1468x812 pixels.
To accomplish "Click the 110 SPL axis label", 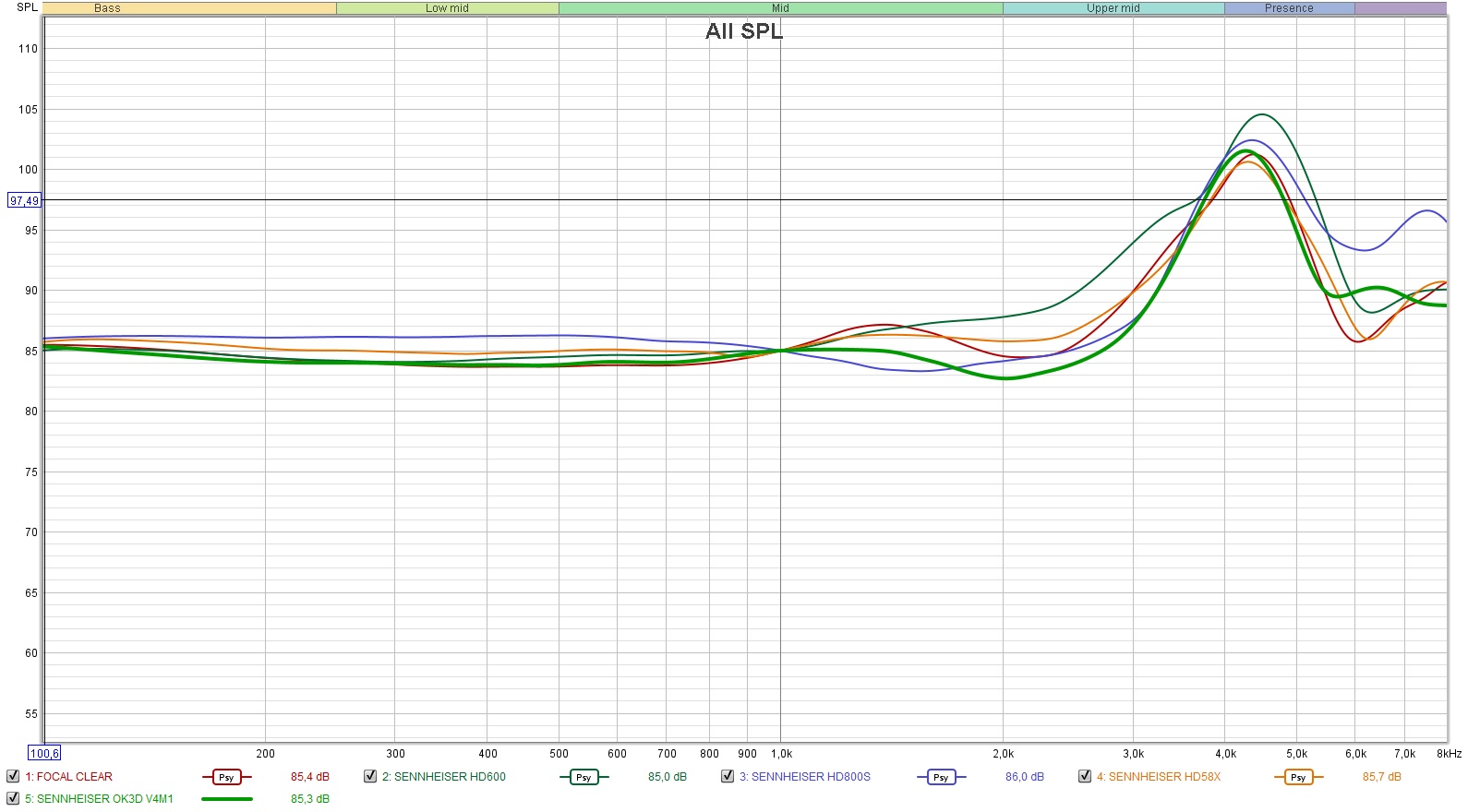I will click(x=29, y=49).
